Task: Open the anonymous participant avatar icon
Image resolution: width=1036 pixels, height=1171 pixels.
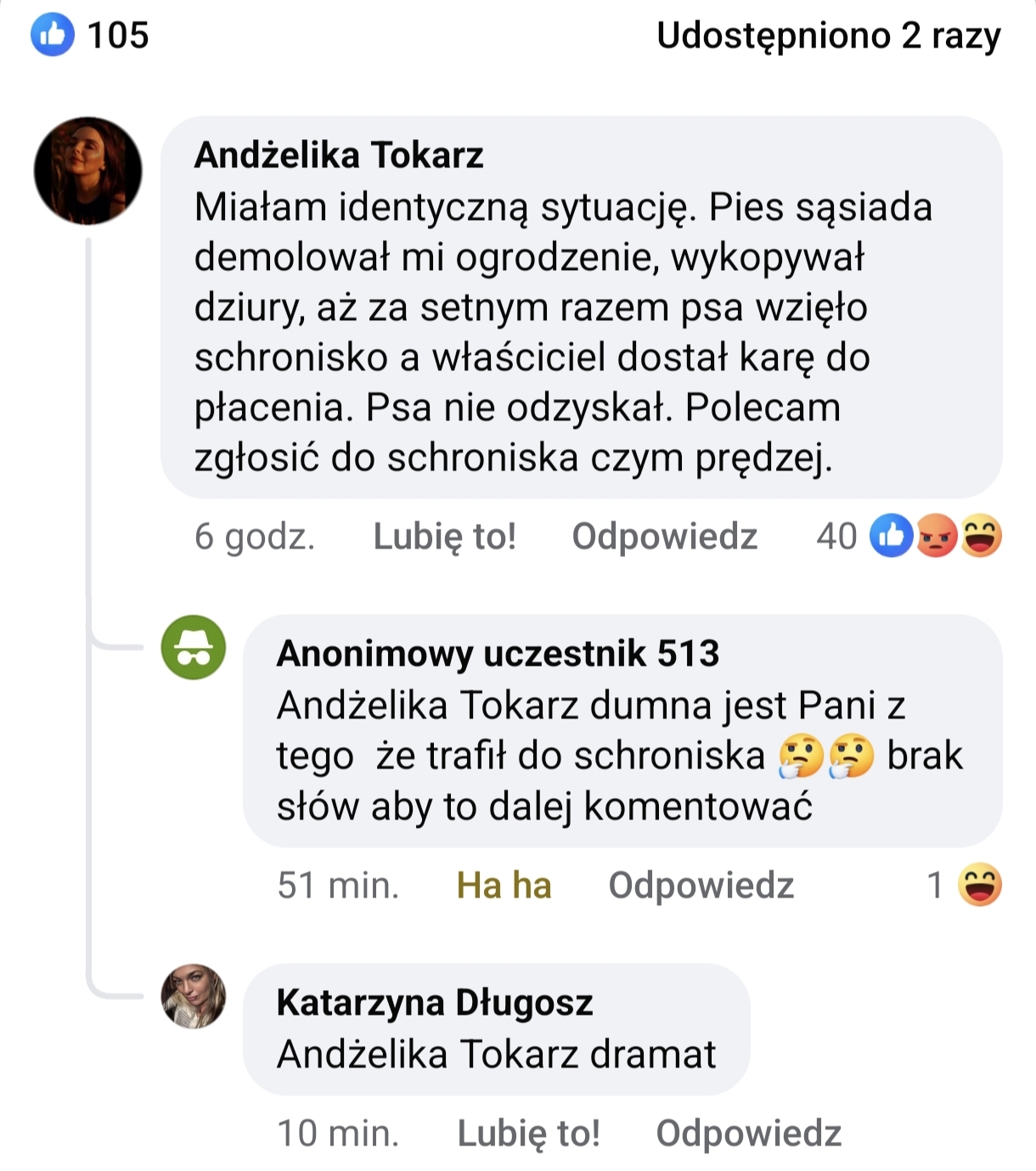Action: click(194, 647)
